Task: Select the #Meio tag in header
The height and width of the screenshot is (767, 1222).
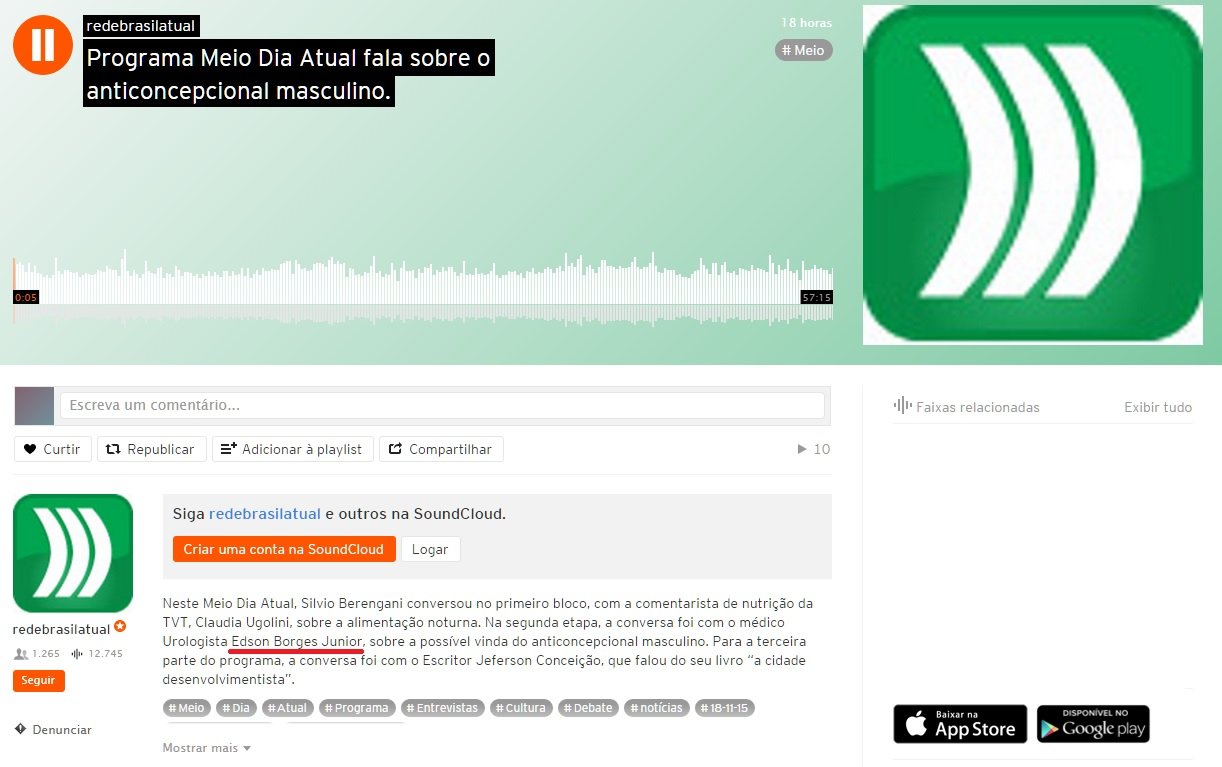Action: point(803,50)
